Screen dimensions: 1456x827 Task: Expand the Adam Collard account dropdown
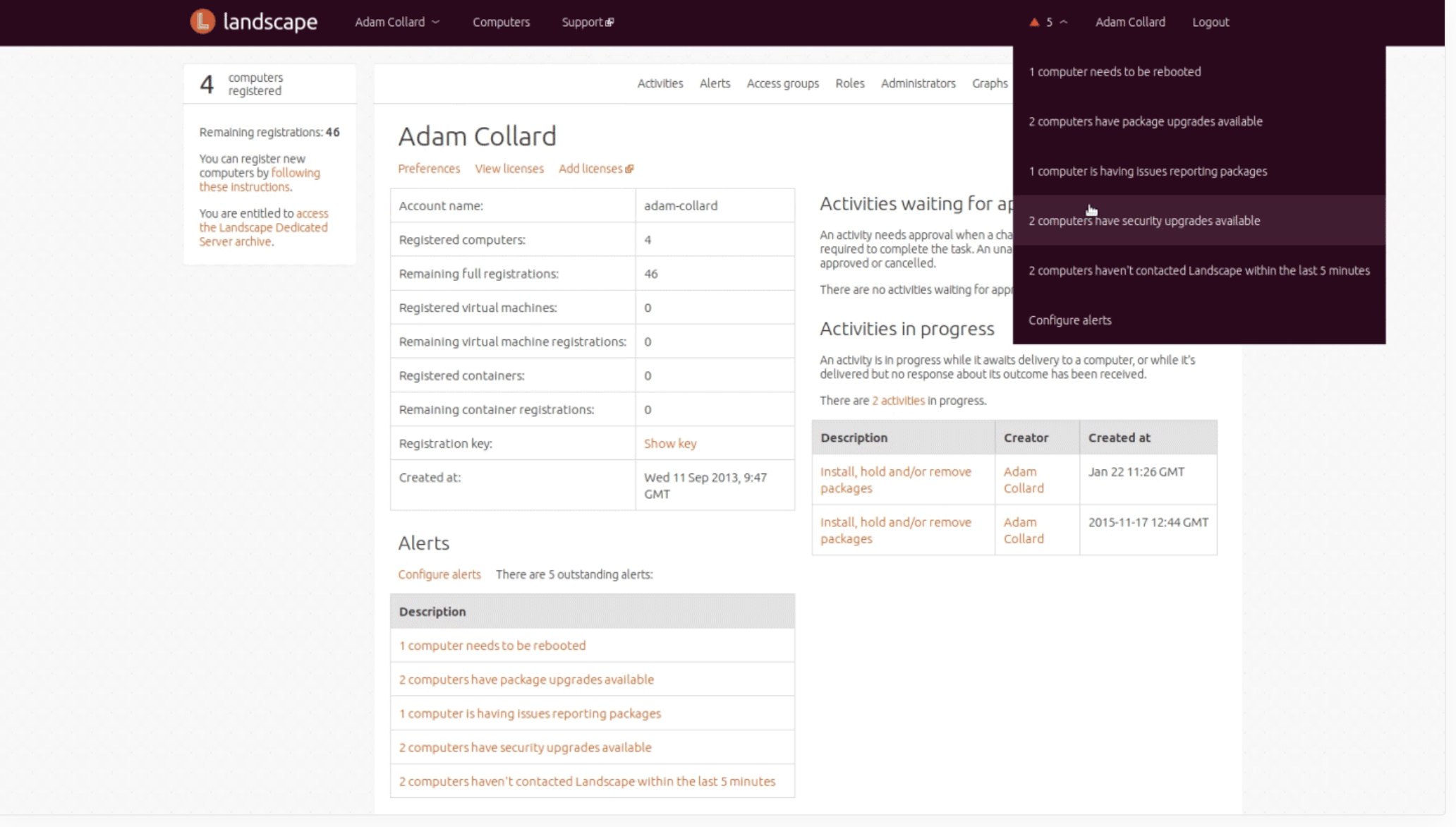coord(397,22)
